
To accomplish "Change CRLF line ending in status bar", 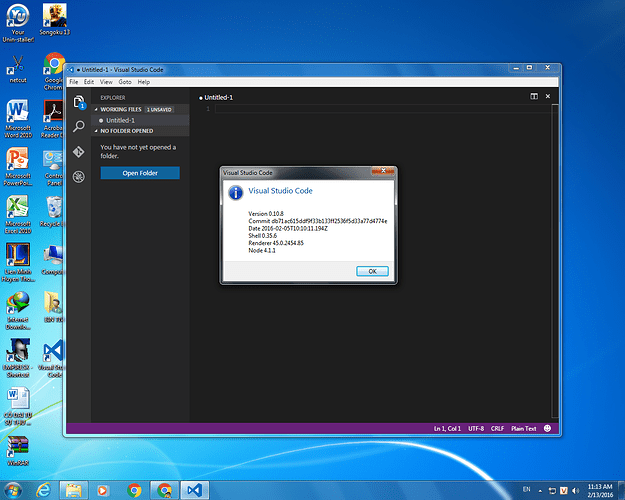I will (x=497, y=428).
